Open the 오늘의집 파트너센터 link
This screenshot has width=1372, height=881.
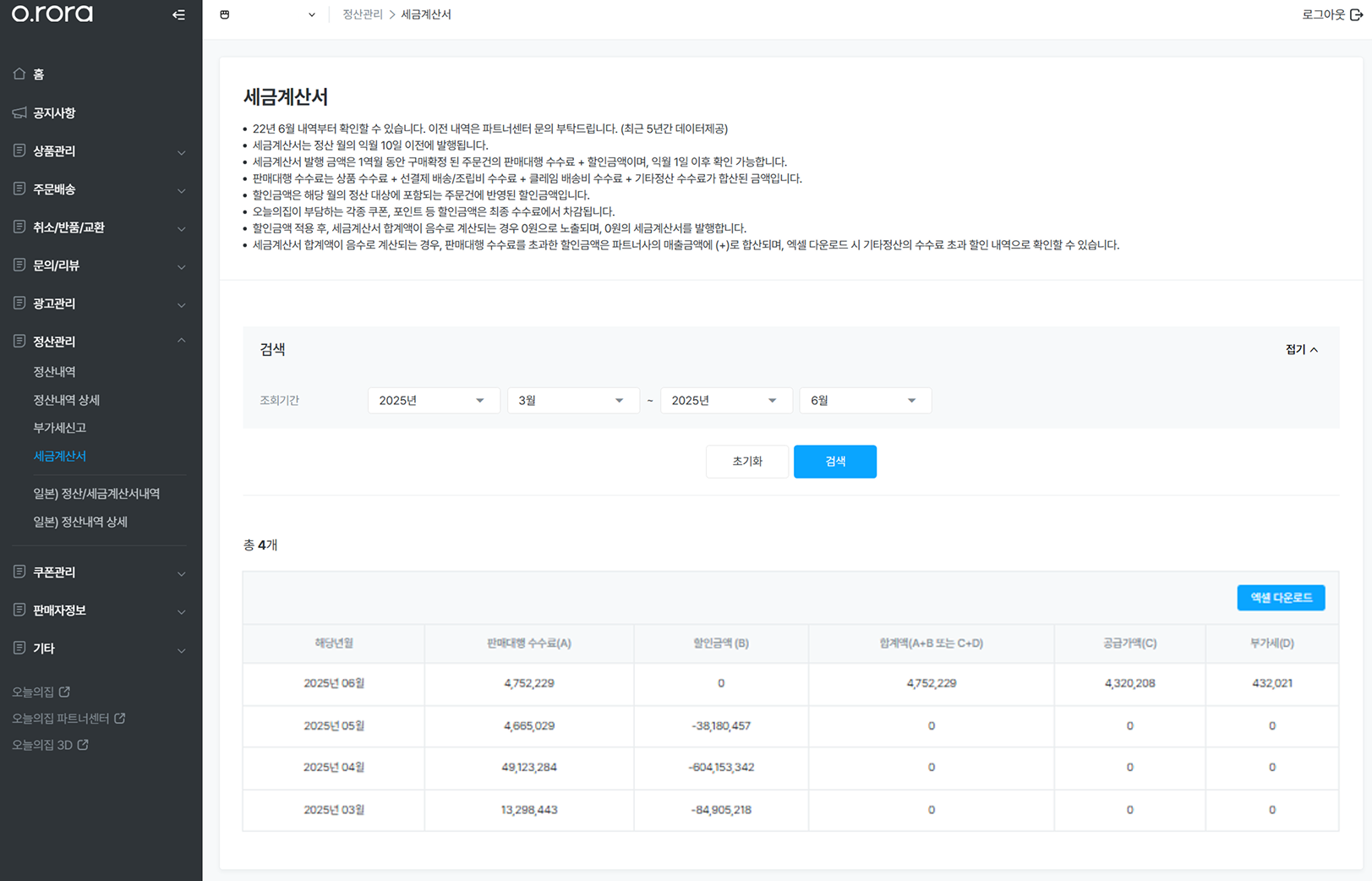(x=61, y=718)
